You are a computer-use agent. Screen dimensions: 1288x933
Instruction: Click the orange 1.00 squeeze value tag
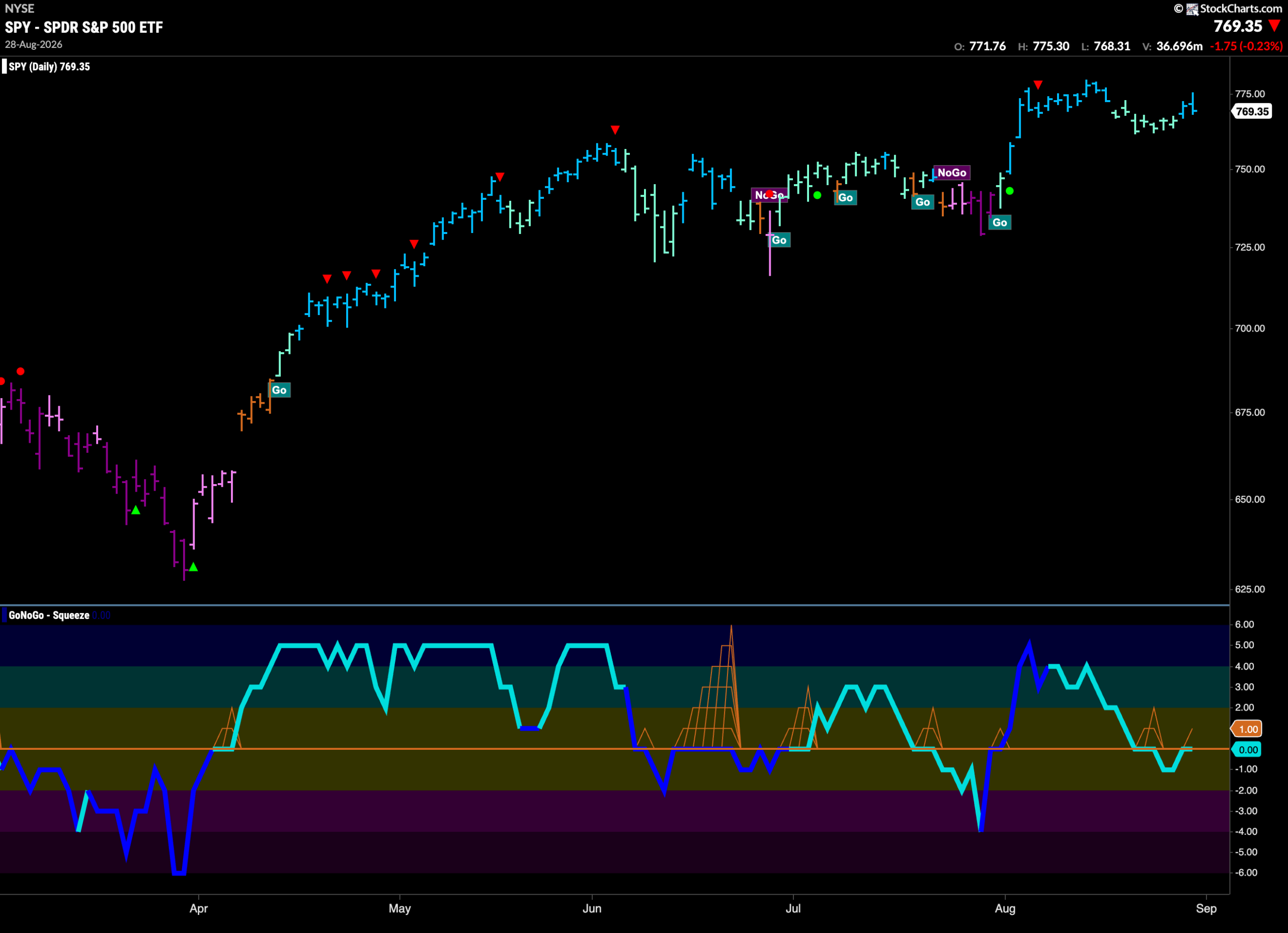[x=1248, y=729]
